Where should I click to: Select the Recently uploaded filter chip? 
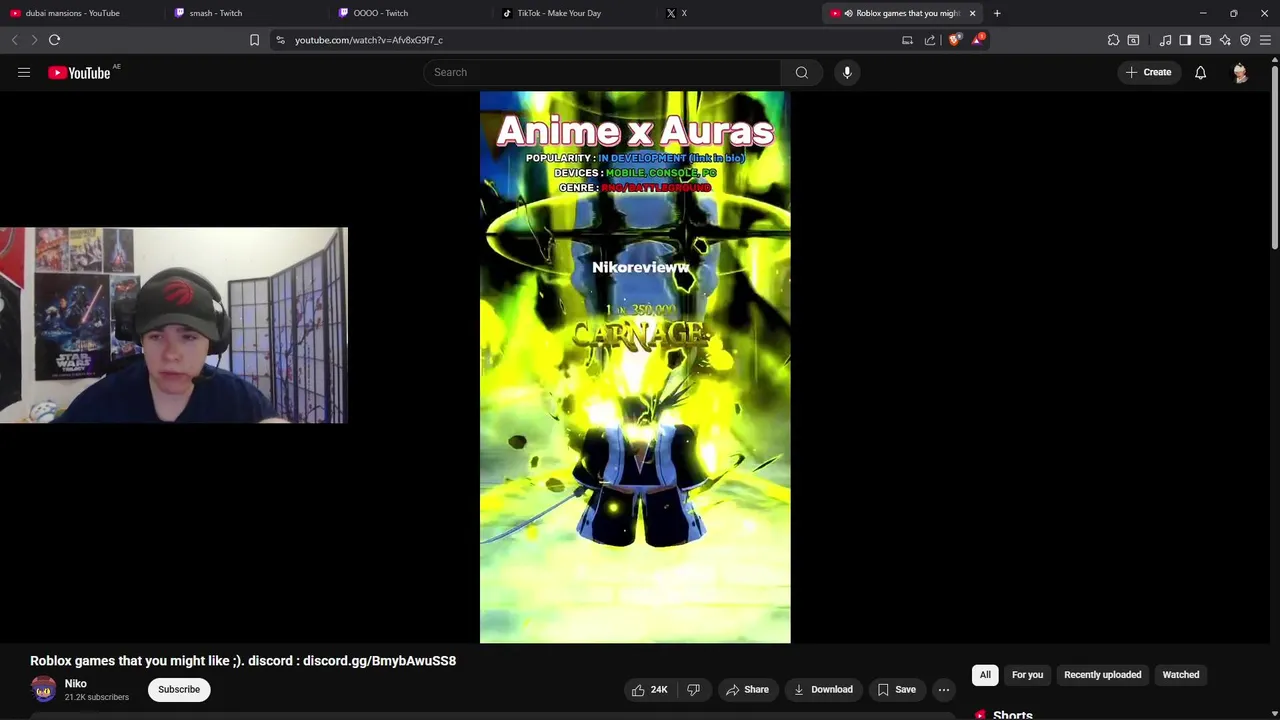[x=1102, y=675]
